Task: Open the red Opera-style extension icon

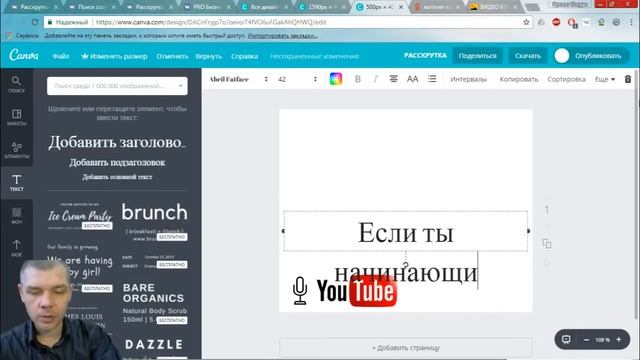Action: coord(571,22)
